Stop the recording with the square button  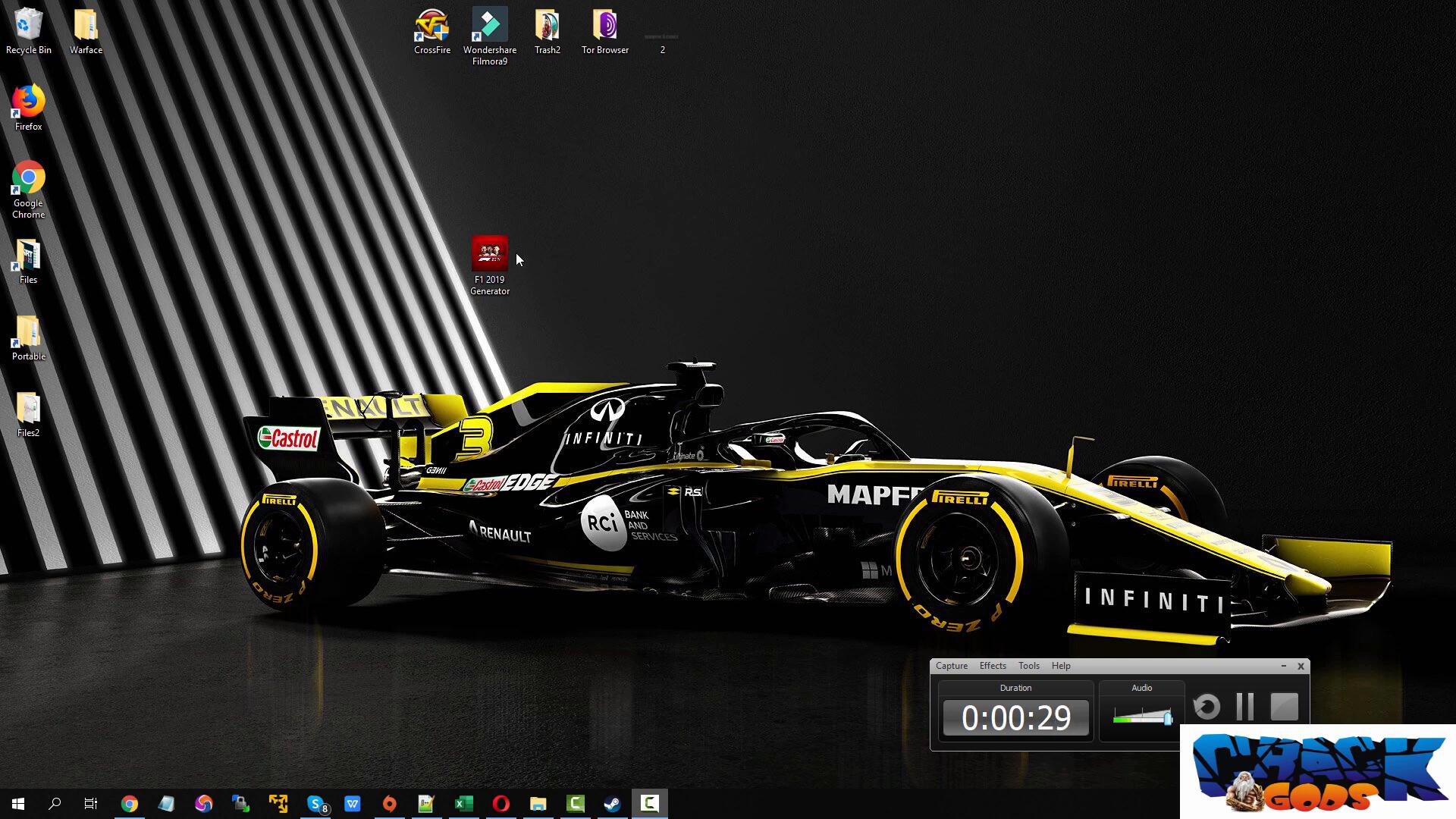click(x=1284, y=707)
